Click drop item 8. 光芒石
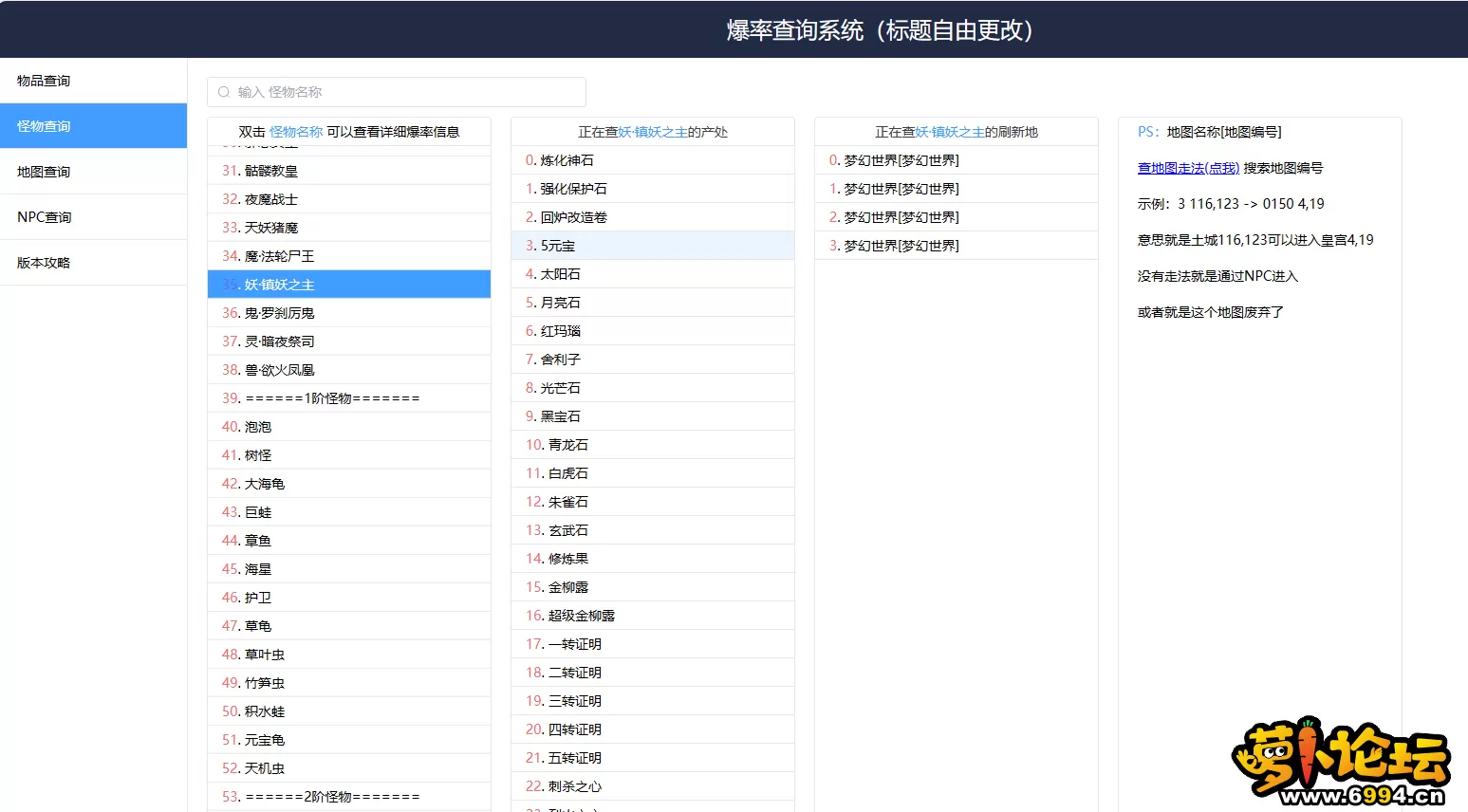The image size is (1468, 812). pos(653,388)
